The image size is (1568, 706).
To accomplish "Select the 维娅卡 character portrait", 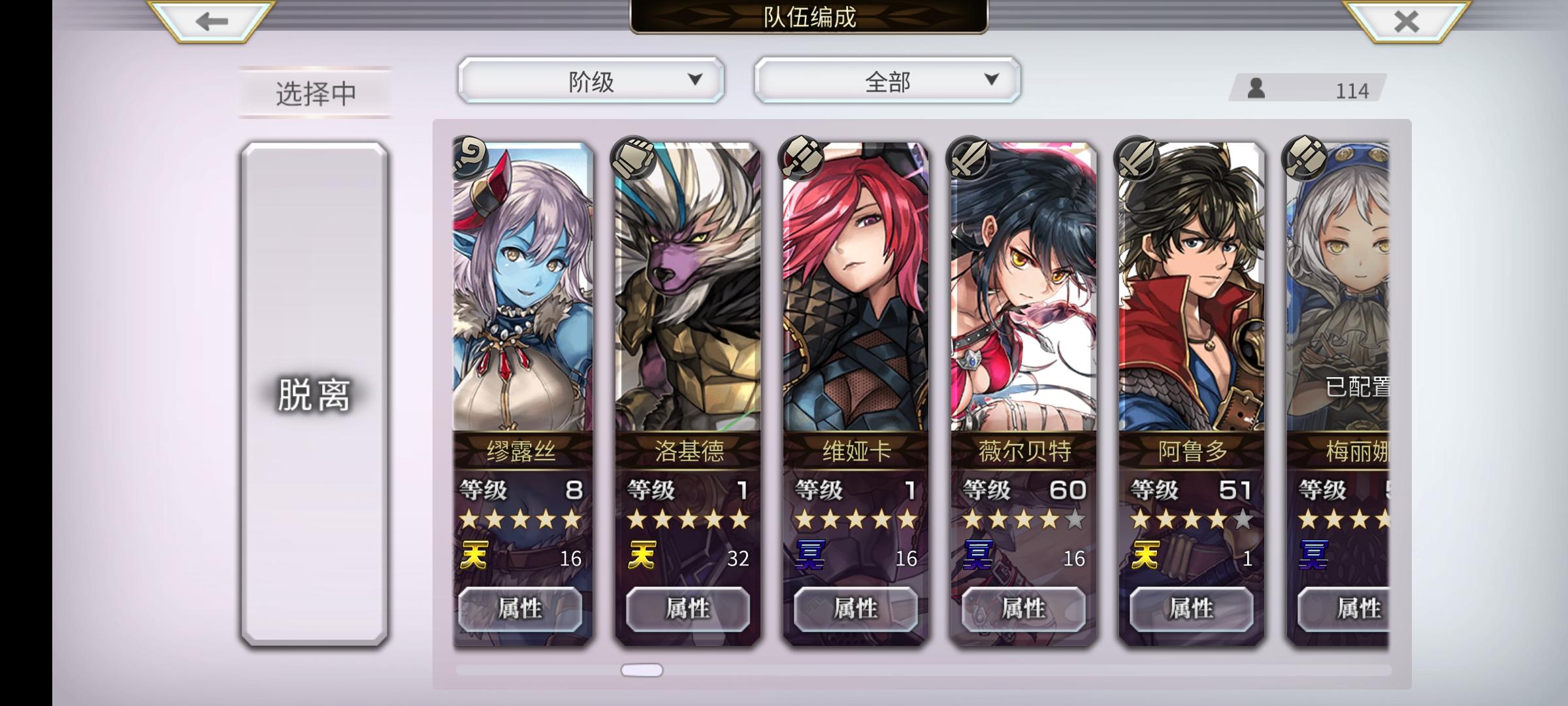I will tap(856, 288).
